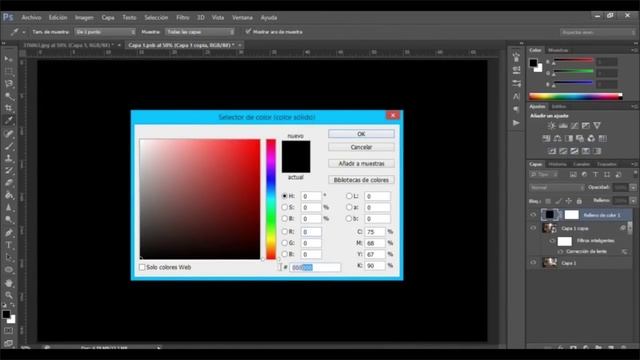Image resolution: width=640 pixels, height=360 pixels.
Task: Open the Filtro menu
Action: tap(182, 18)
